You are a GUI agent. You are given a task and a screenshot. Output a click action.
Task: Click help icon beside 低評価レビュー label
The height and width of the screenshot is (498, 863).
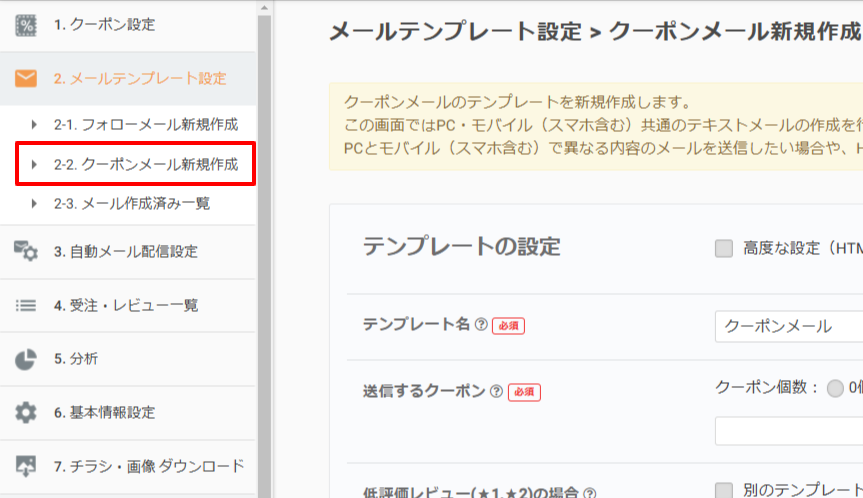pyautogui.click(x=589, y=492)
